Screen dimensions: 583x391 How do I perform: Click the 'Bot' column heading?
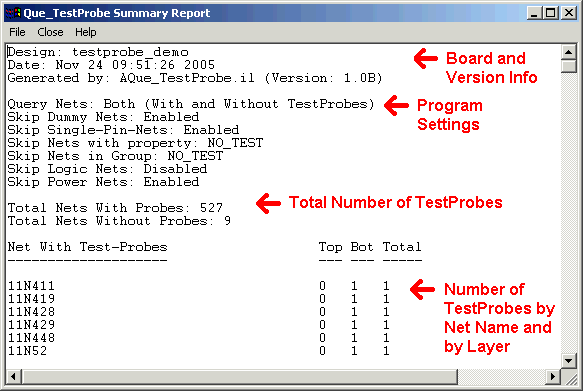(362, 247)
